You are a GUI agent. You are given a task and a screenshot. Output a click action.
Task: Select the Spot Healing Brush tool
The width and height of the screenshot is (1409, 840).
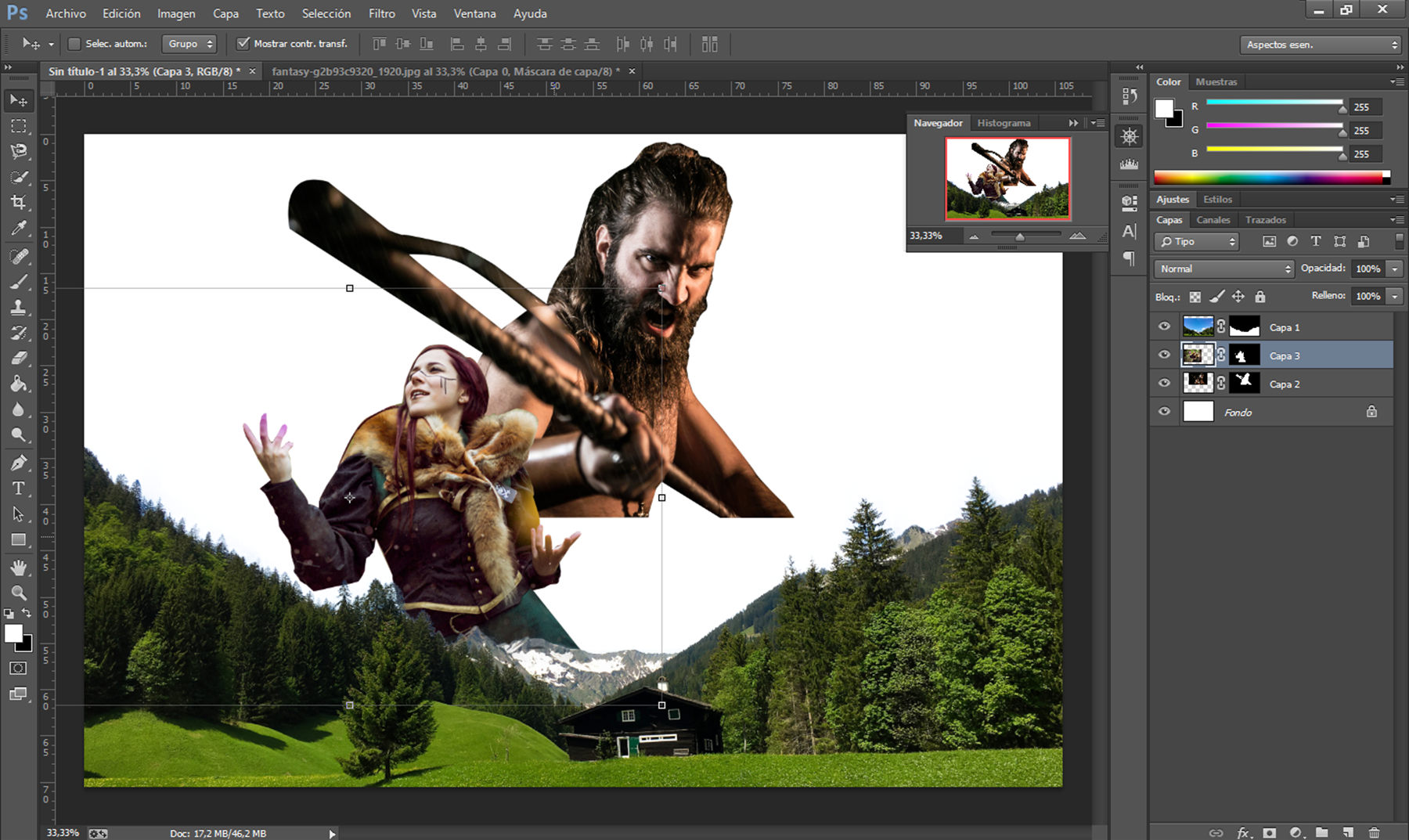(x=19, y=256)
